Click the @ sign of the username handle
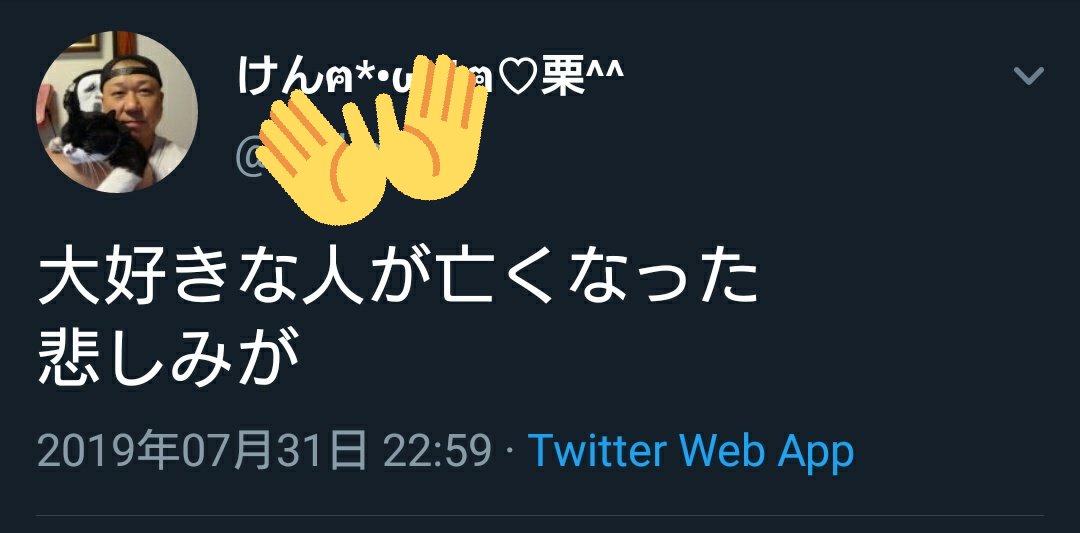Image resolution: width=1080 pixels, height=533 pixels. point(248,159)
